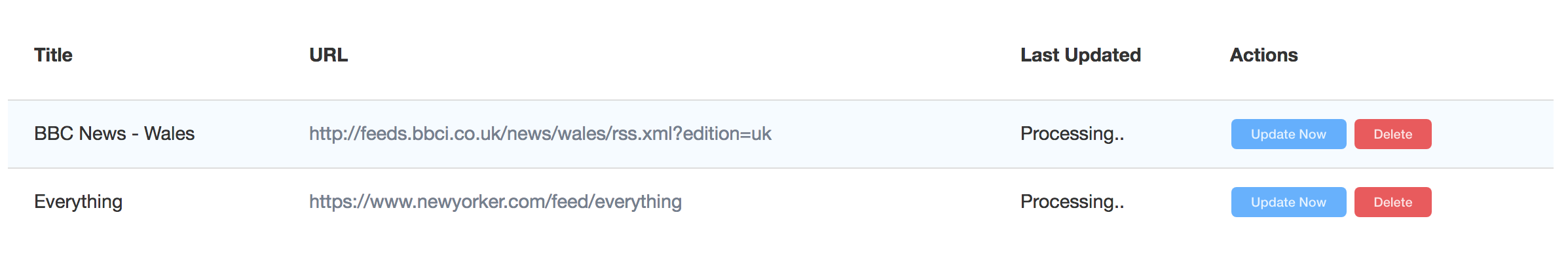1568x276 pixels.
Task: Click the Last Updated column header
Action: [x=1081, y=55]
